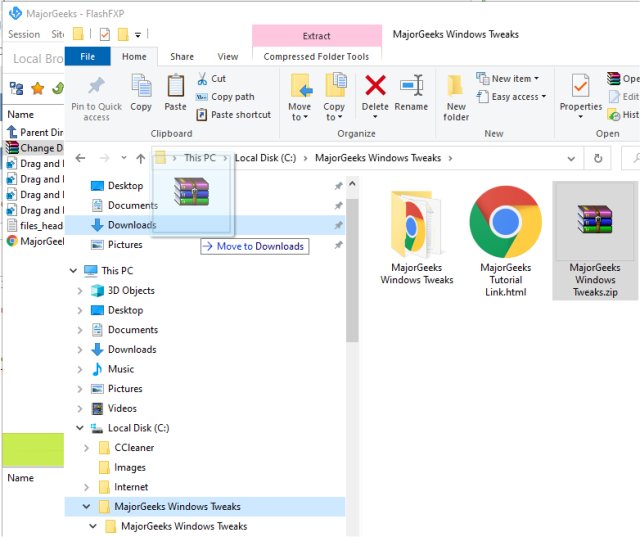Collapse the This PC tree node
640x537 pixels.
pos(73,271)
